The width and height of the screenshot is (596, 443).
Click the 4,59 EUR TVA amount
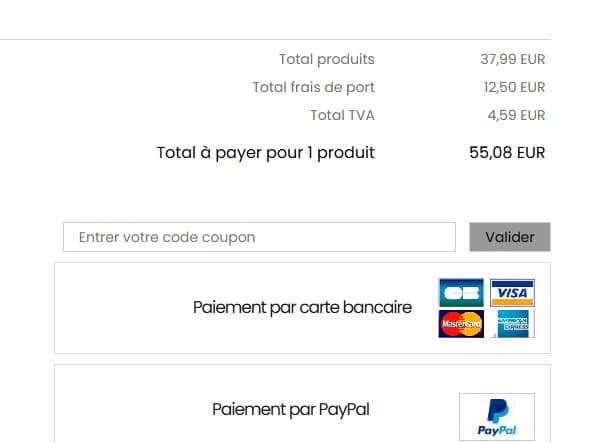[516, 115]
